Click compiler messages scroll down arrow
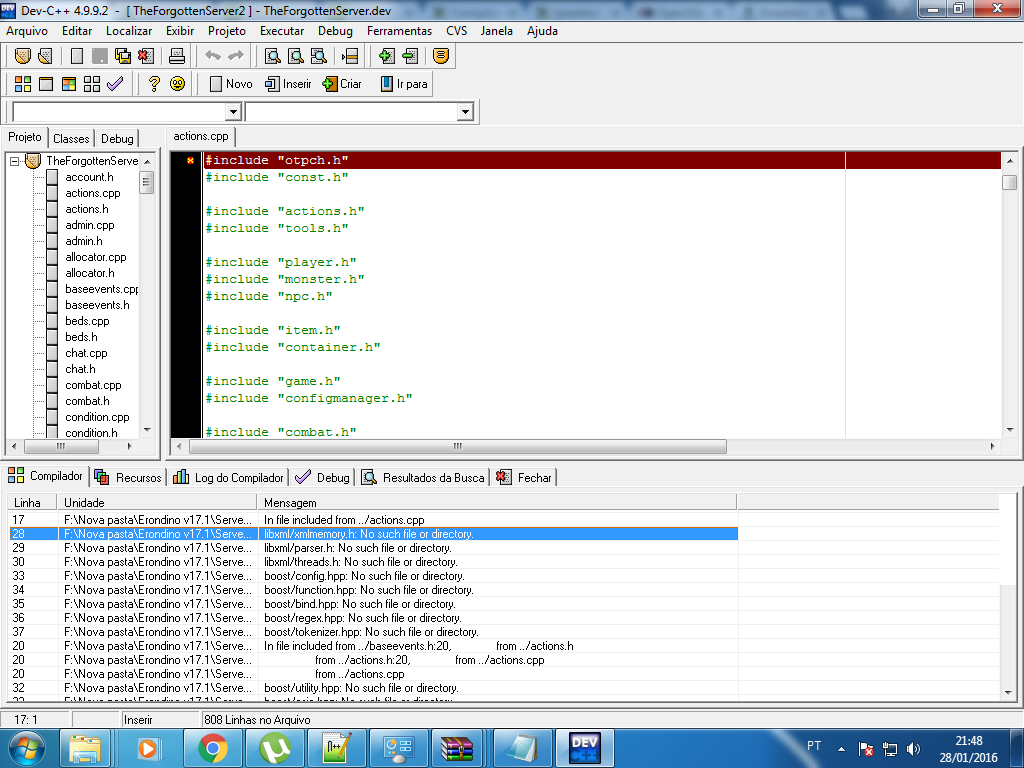 tap(1008, 692)
